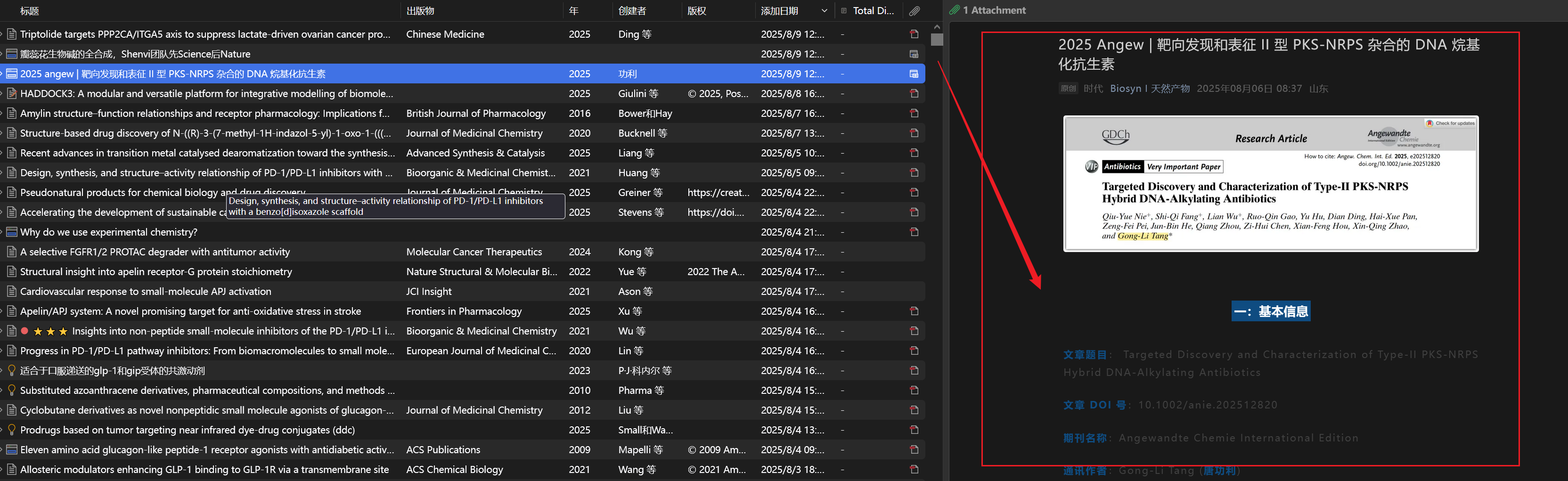Click the paperclip attachment column header icon
The height and width of the screenshot is (481, 1568).
pyautogui.click(x=914, y=11)
